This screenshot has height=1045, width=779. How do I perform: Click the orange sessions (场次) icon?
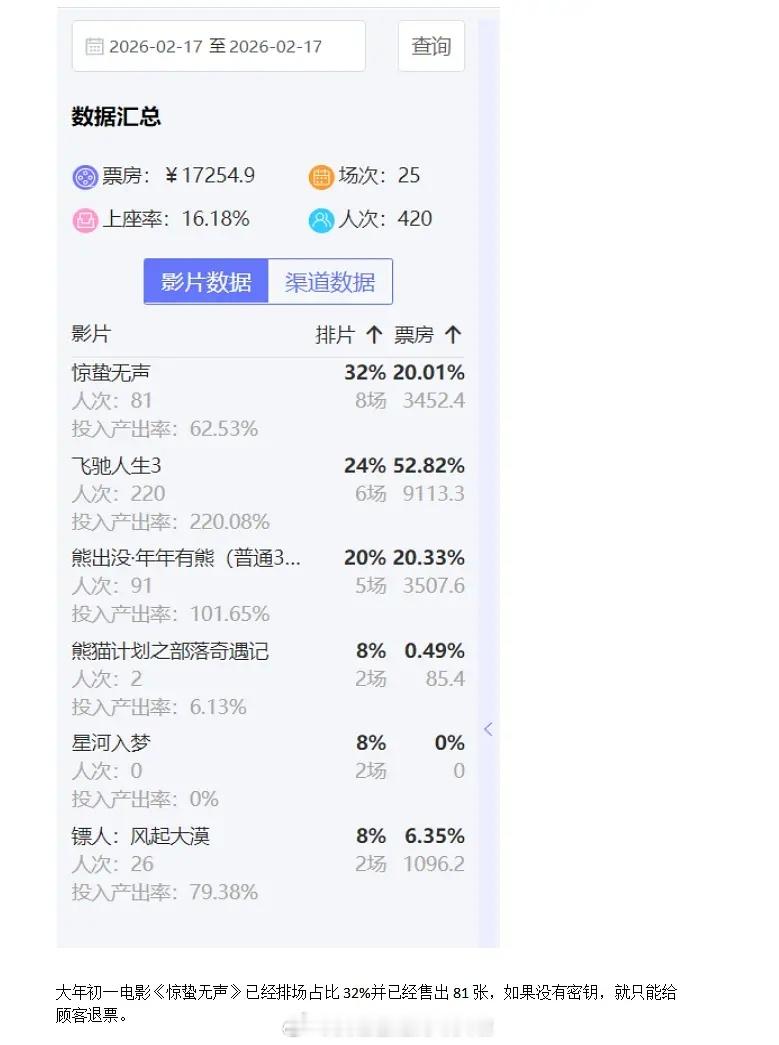pos(321,177)
